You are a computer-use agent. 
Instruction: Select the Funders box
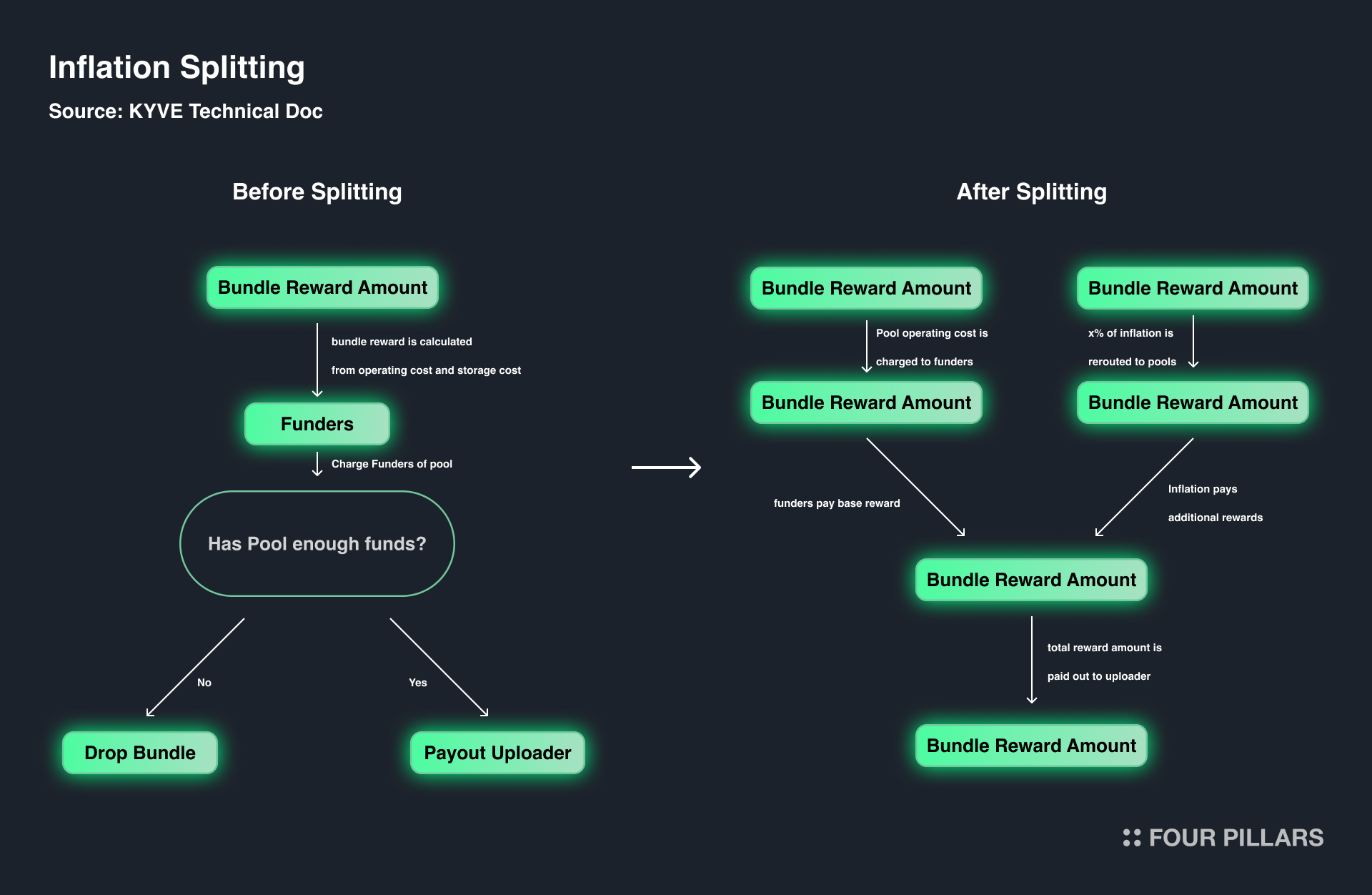pos(317,424)
